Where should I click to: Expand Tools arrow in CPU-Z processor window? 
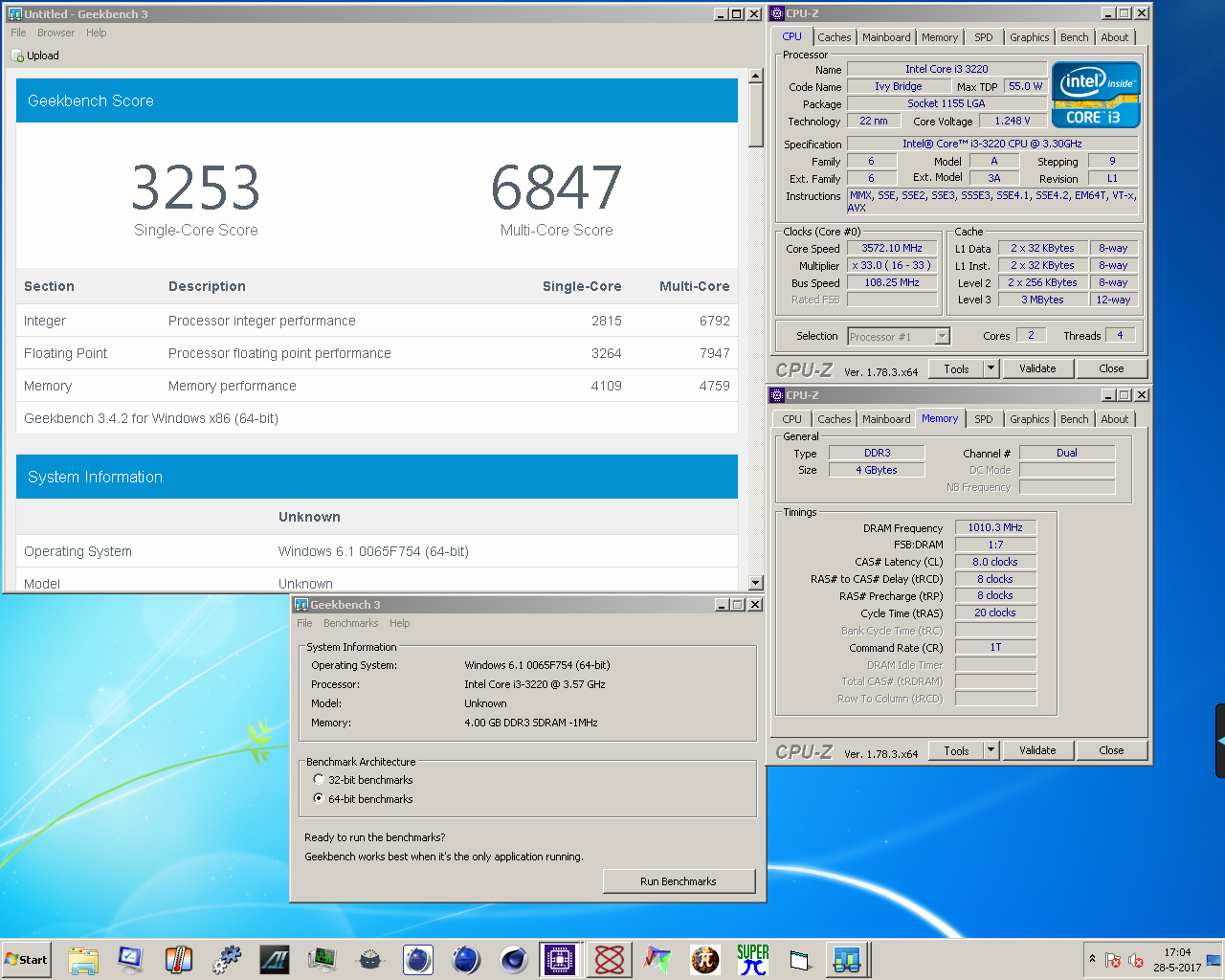pyautogui.click(x=991, y=368)
